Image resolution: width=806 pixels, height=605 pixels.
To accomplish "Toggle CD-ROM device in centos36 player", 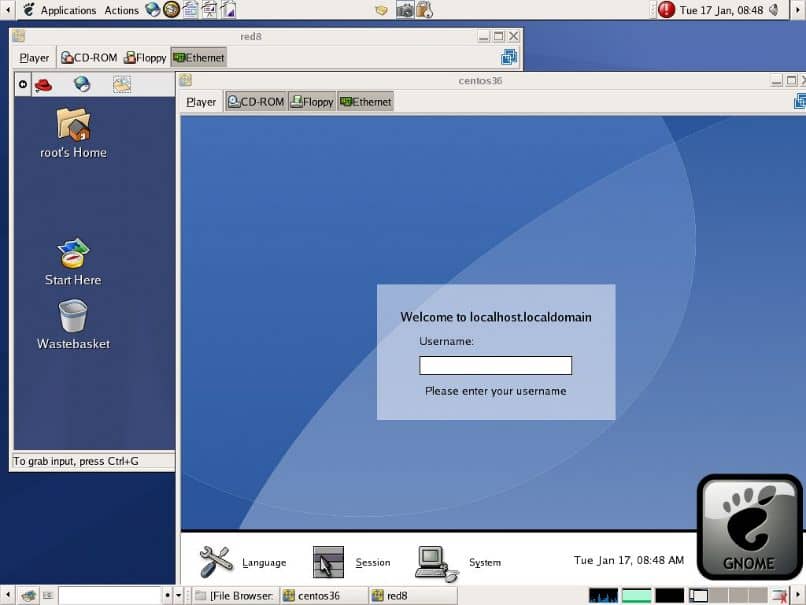I will 255,102.
